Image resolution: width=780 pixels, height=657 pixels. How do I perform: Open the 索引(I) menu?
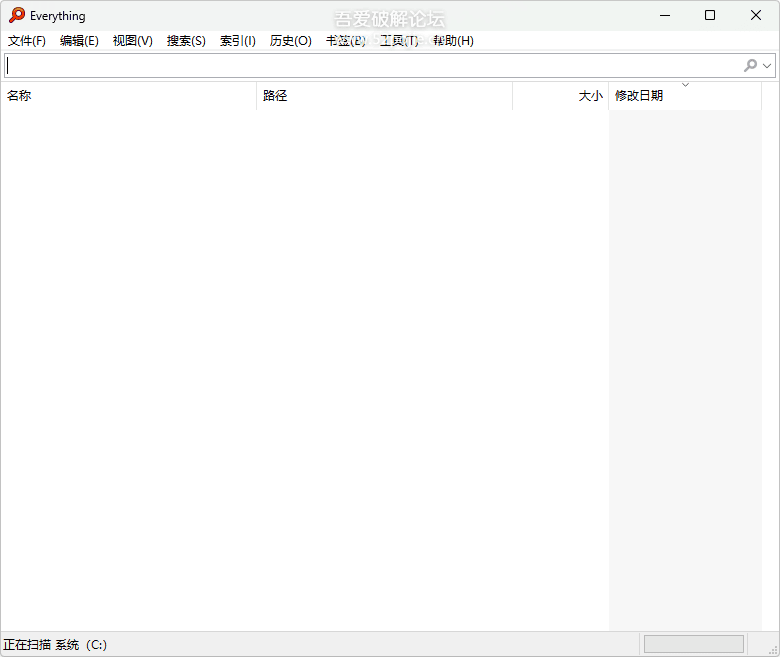click(238, 41)
